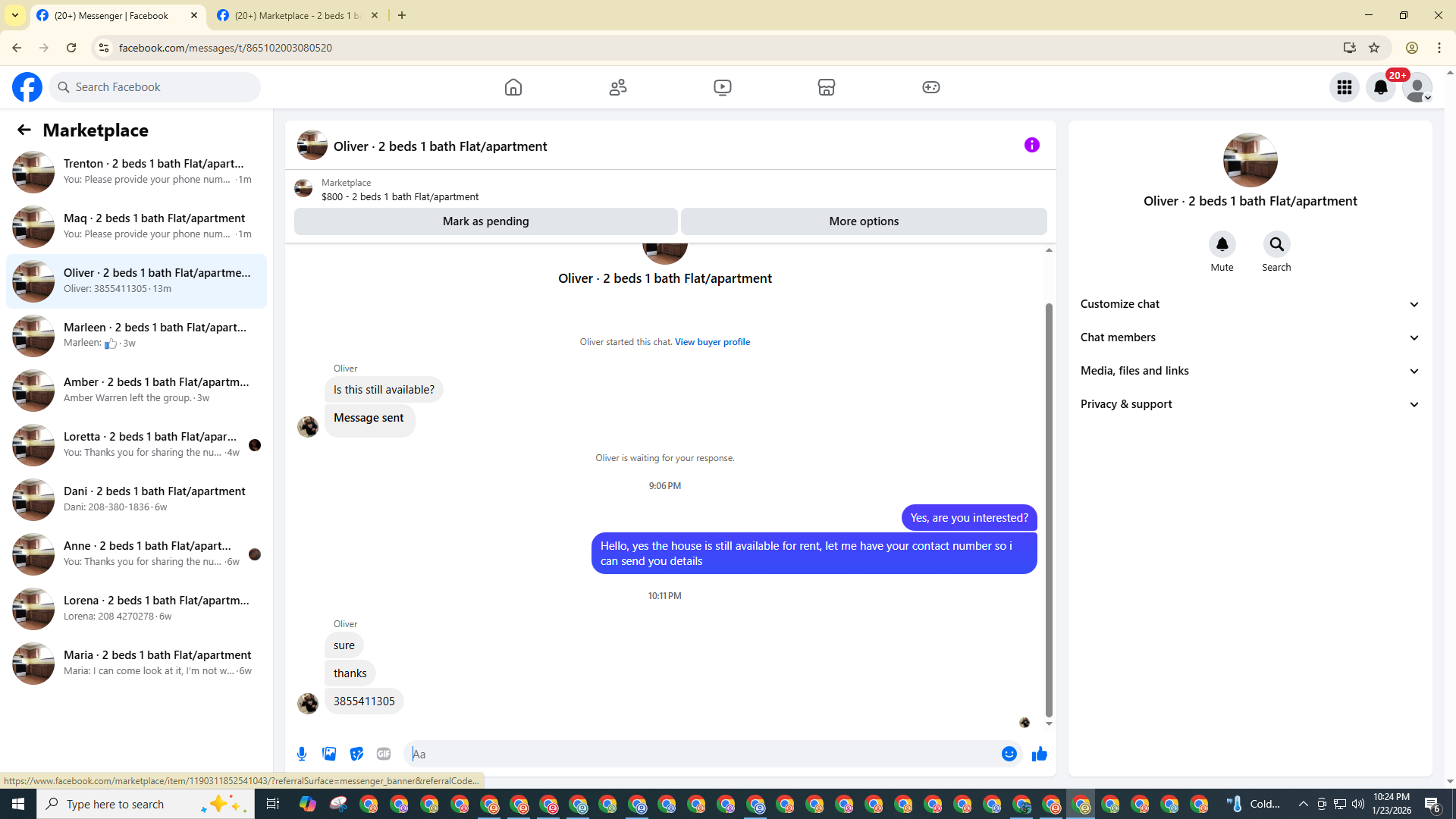Viewport: 1456px width, 819px height.
Task: Expand Chat members section
Action: 1250,337
